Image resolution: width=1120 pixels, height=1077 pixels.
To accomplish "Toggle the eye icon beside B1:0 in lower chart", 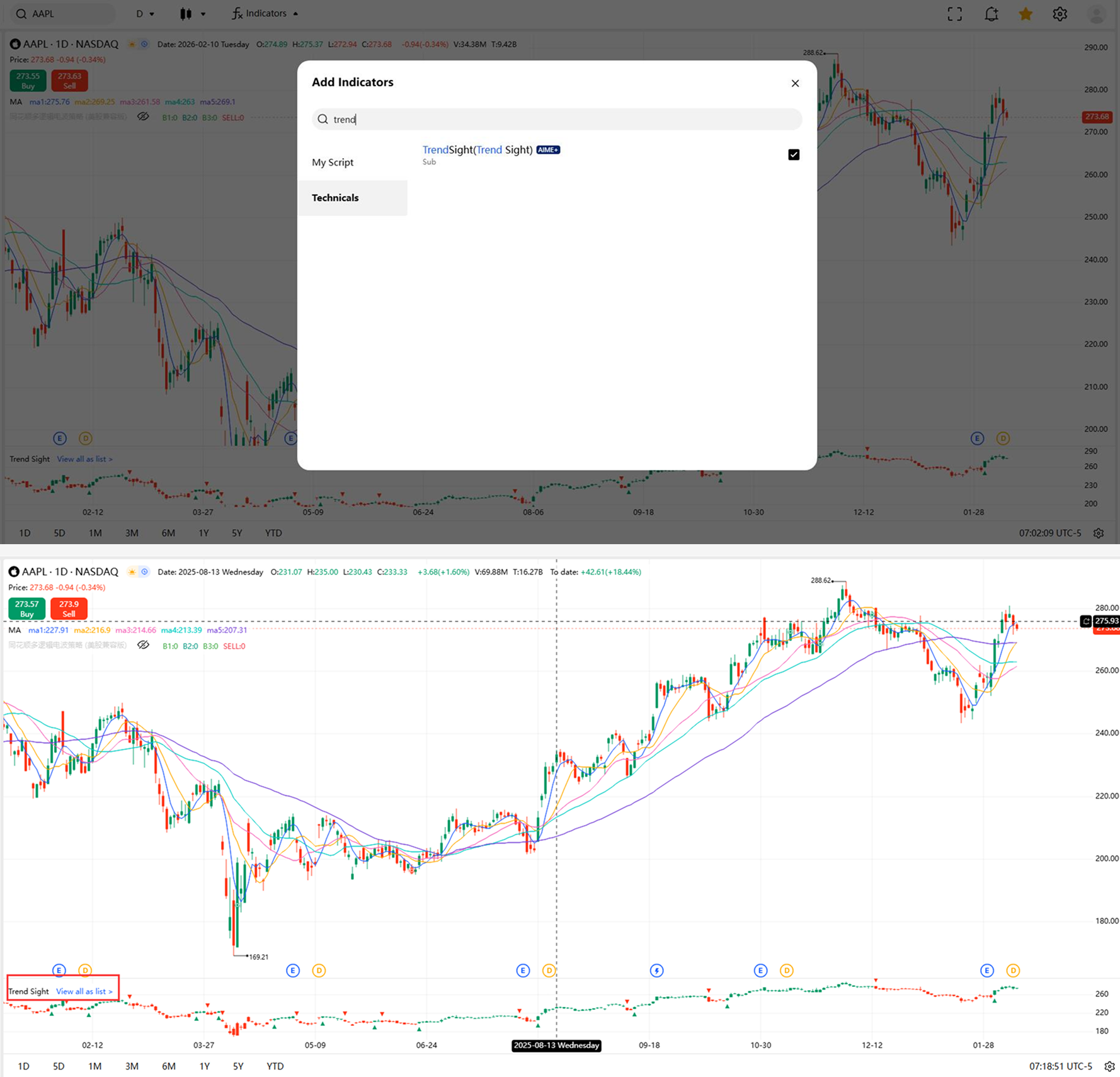I will (x=144, y=645).
